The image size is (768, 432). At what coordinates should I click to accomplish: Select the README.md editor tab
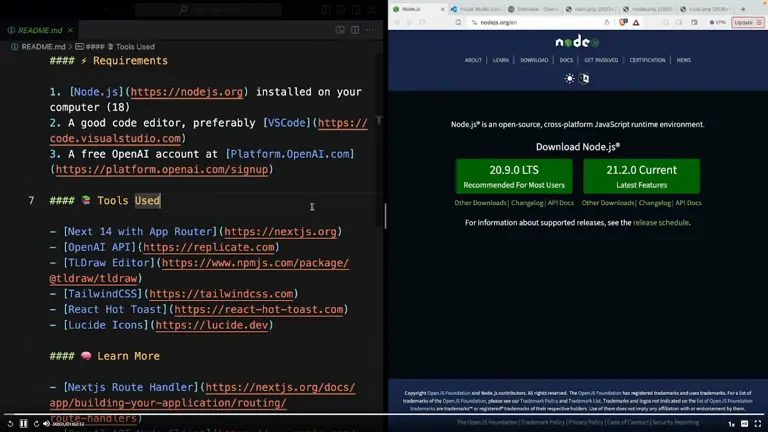click(40, 30)
